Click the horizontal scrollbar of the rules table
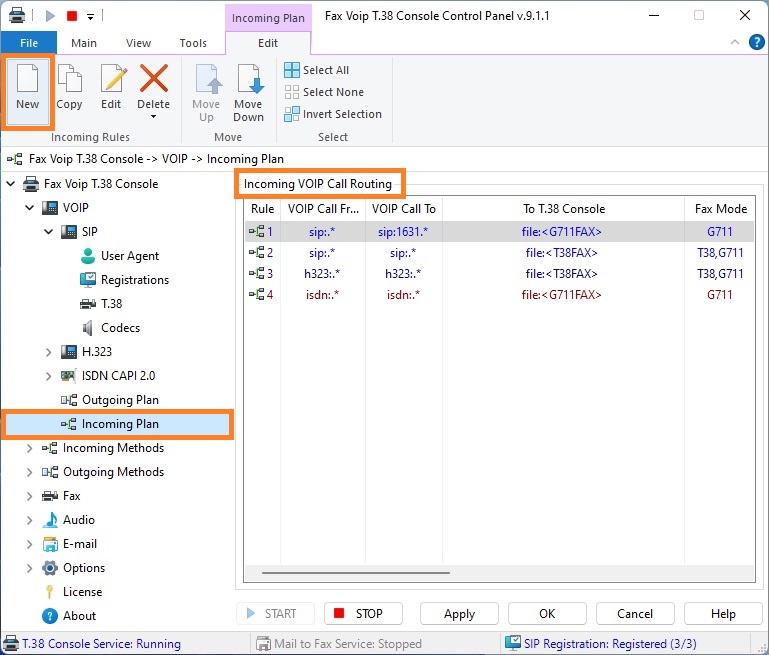The width and height of the screenshot is (769, 655). point(356,573)
